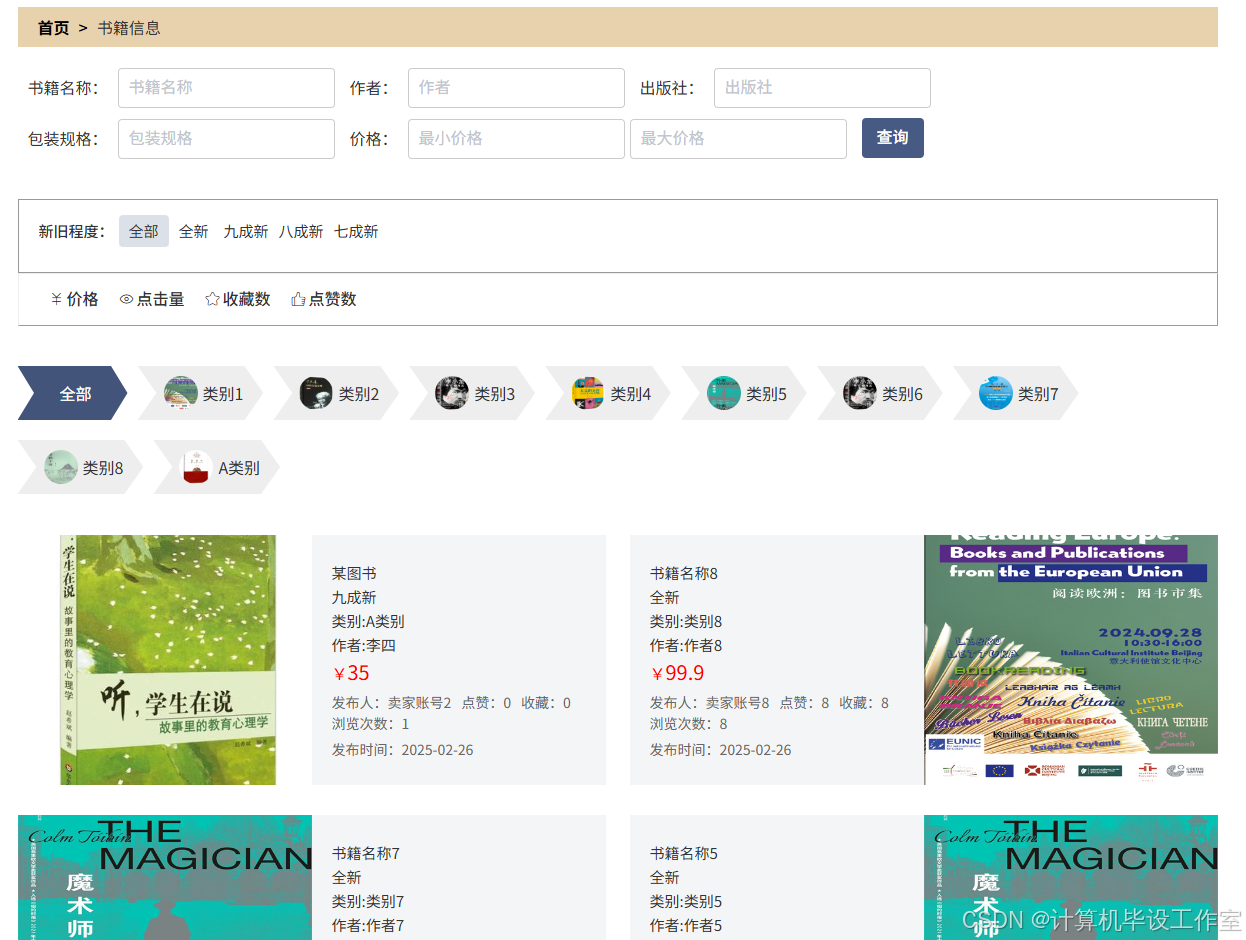Select 全部 condition filter
Viewport: 1246px width, 940px height.
pos(144,231)
